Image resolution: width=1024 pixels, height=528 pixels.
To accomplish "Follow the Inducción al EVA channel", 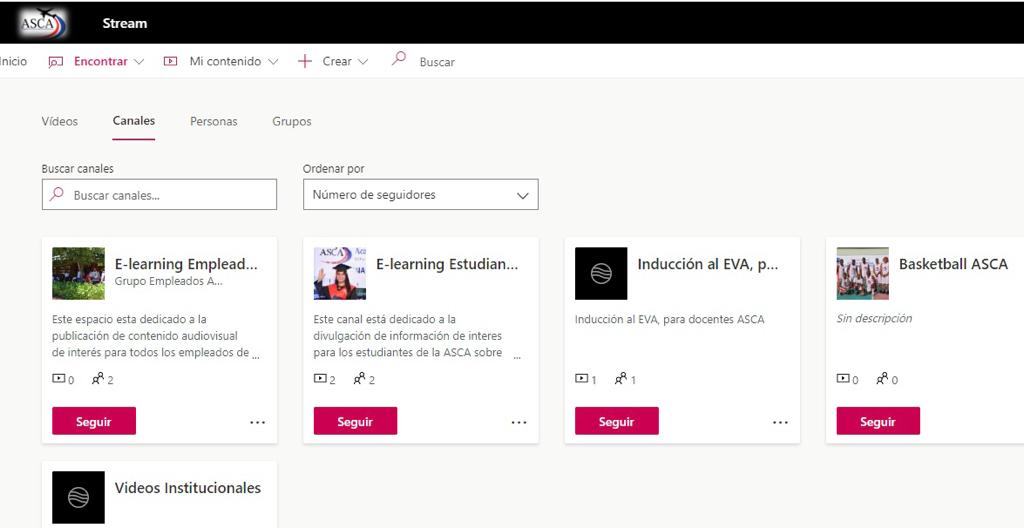I will pos(616,421).
